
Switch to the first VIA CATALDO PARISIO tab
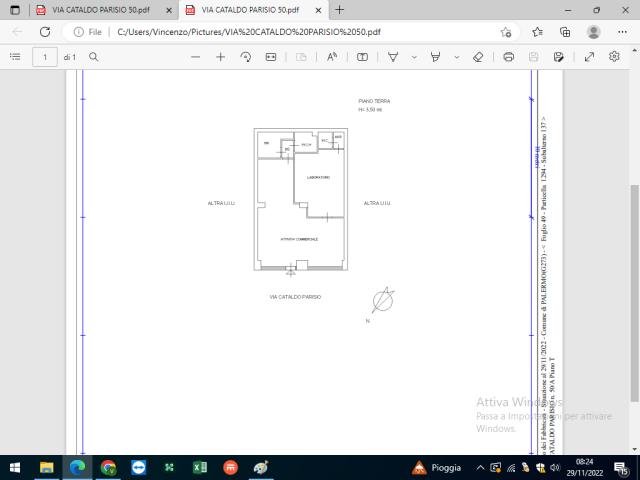point(100,10)
